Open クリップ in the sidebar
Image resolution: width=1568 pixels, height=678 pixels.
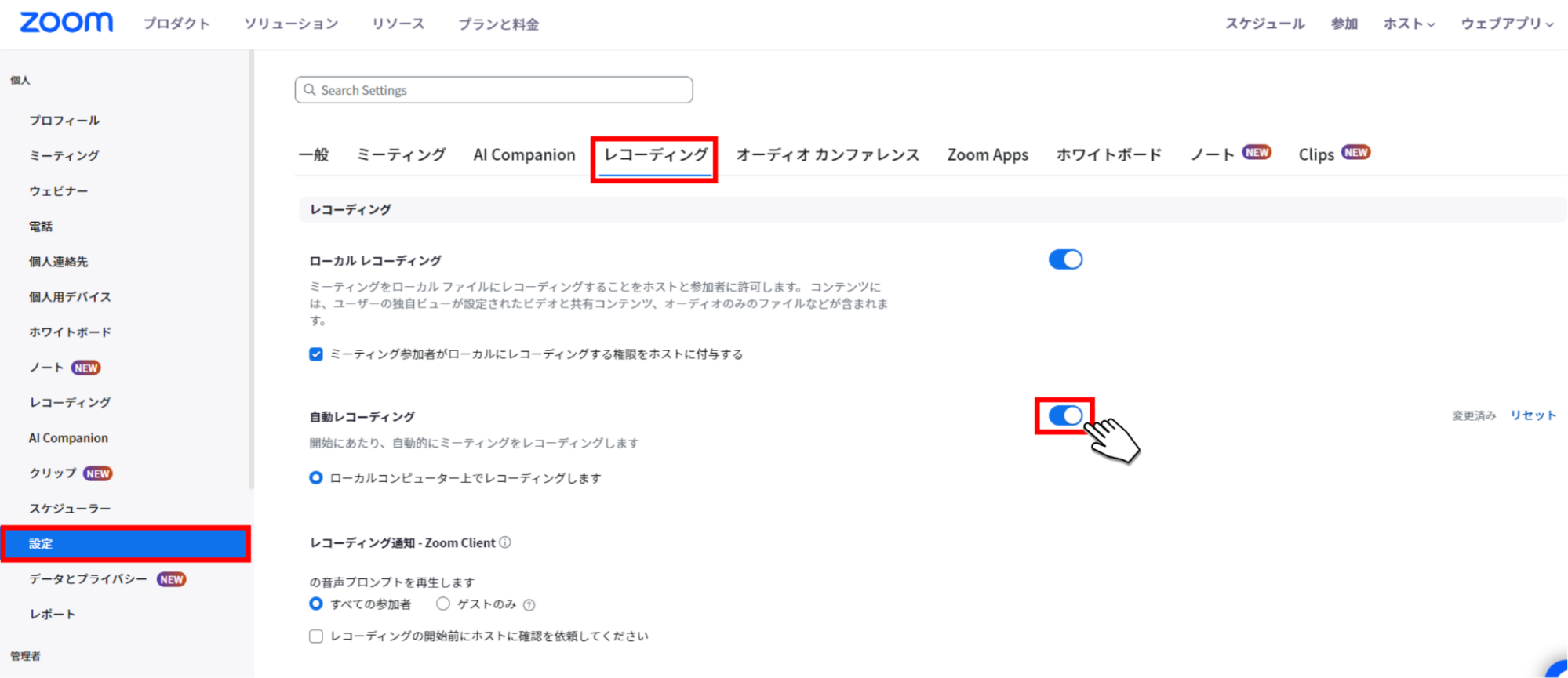coord(53,473)
